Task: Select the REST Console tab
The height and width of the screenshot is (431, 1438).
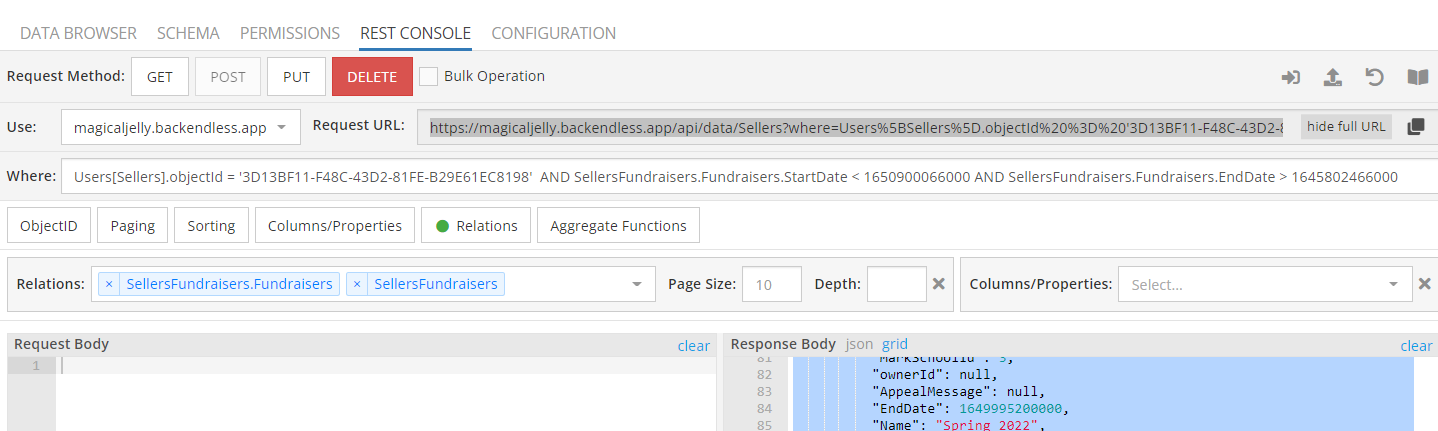Action: [x=415, y=33]
